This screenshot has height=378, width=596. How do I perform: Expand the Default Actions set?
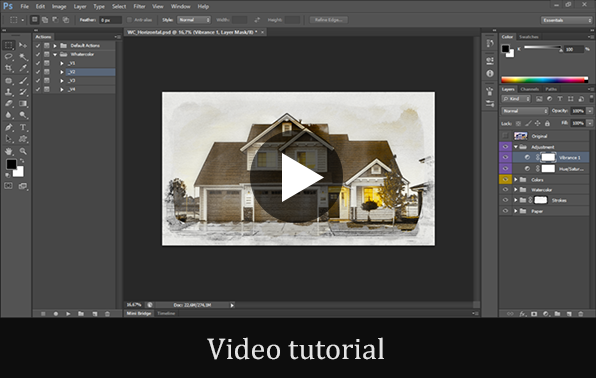pyautogui.click(x=55, y=46)
